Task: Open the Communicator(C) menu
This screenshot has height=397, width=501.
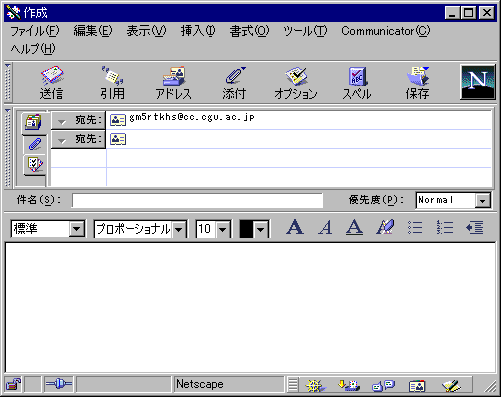Action: point(386,31)
